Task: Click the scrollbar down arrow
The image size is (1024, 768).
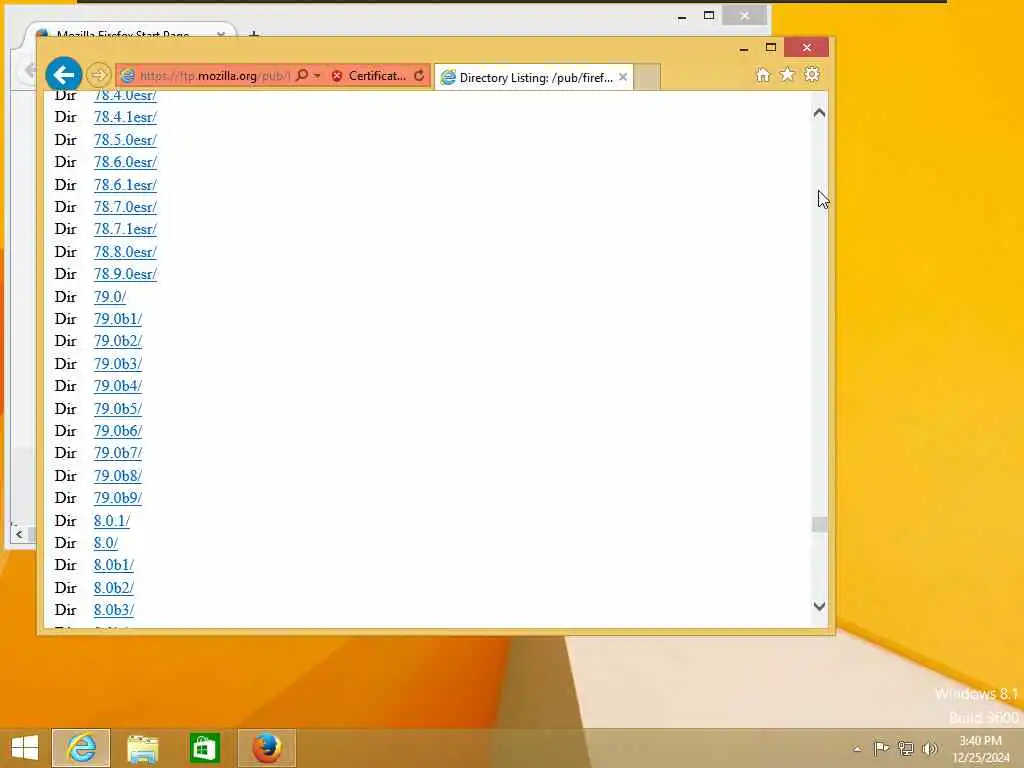Action: point(820,607)
